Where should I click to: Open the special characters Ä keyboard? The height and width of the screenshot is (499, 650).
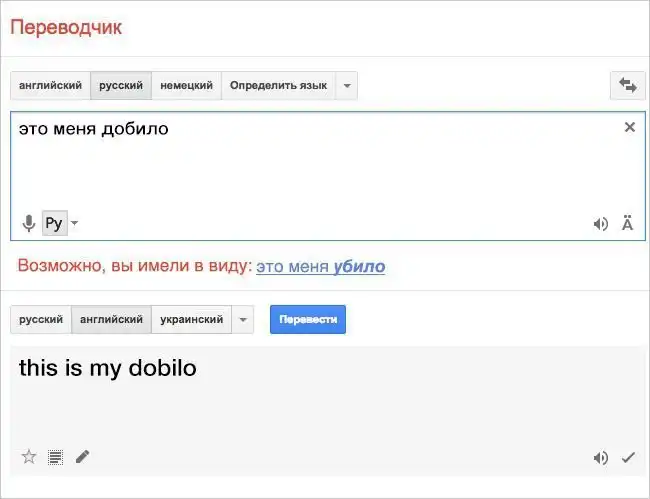[x=627, y=224]
